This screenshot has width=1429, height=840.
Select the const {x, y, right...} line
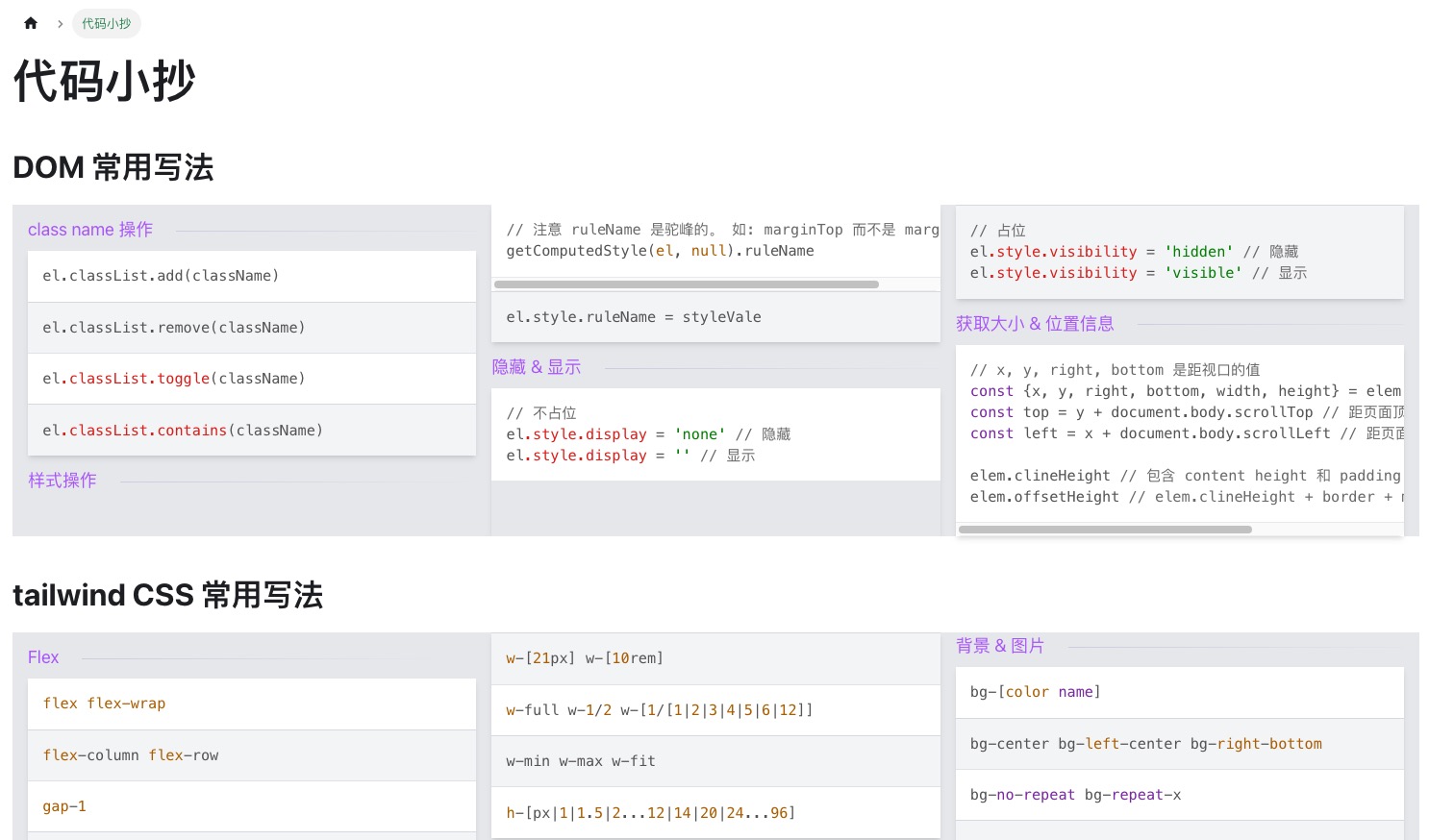(x=1186, y=391)
